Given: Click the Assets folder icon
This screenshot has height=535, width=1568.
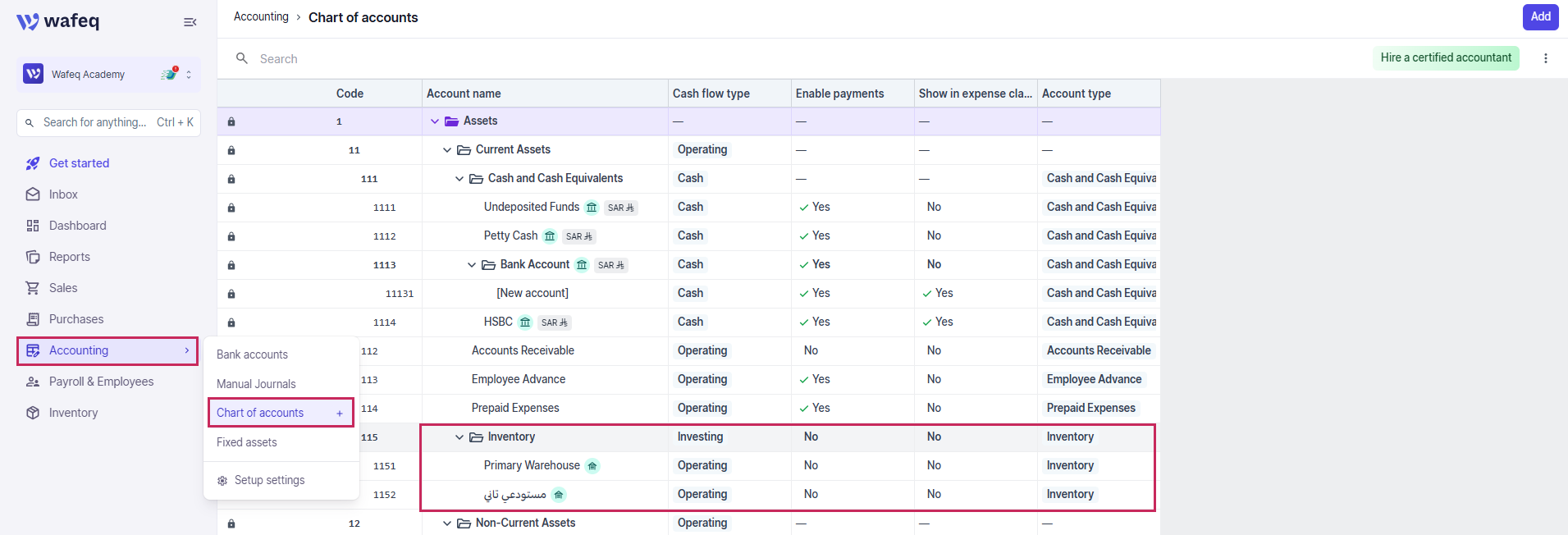Looking at the screenshot, I should [x=451, y=121].
